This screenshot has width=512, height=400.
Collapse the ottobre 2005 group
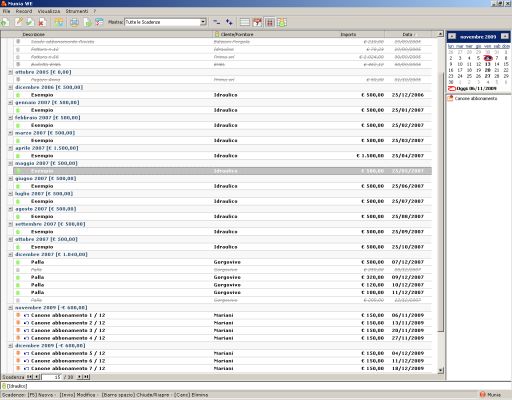point(11,72)
